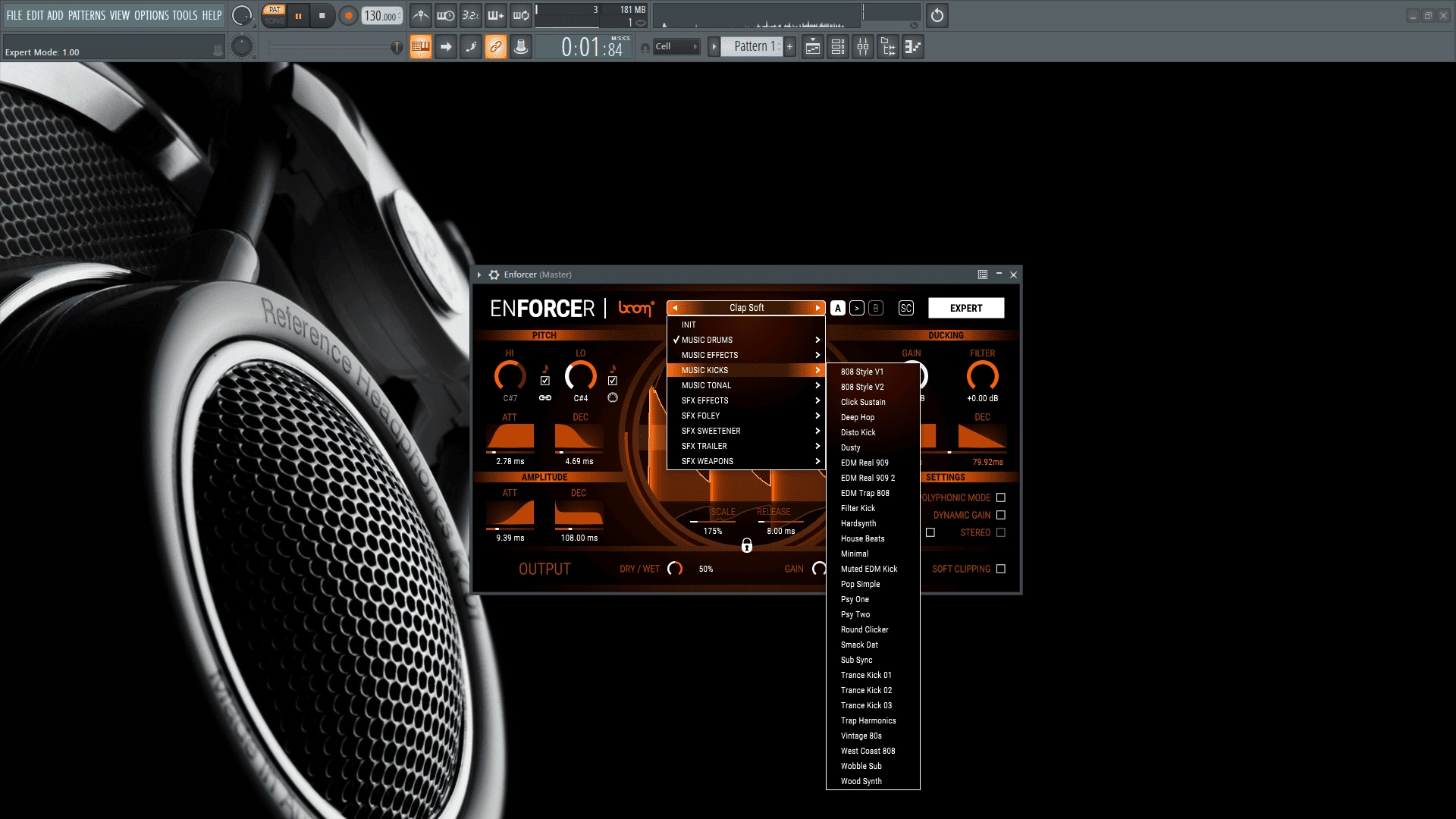Image resolution: width=1456 pixels, height=819 pixels.
Task: Add a new pattern with the plus button
Action: [789, 47]
